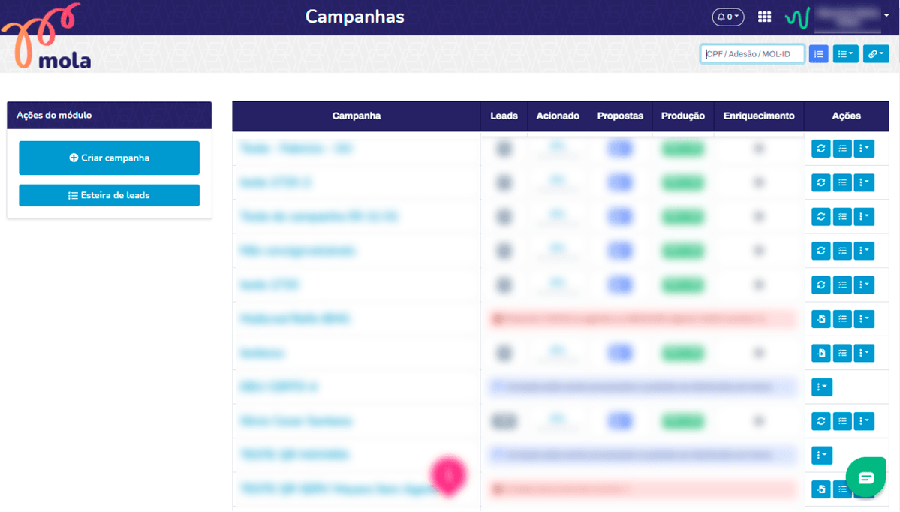Click the Campanha column header
900x512 pixels.
356,116
